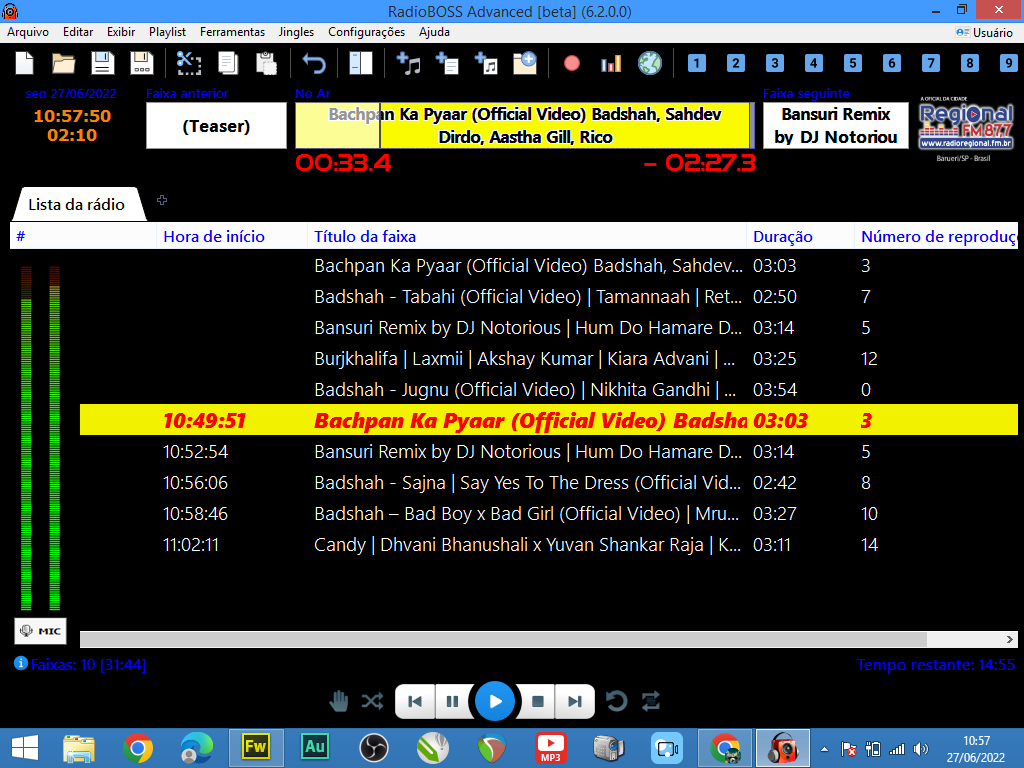Open the Arquivo menu
The height and width of the screenshot is (768, 1024).
[x=28, y=32]
